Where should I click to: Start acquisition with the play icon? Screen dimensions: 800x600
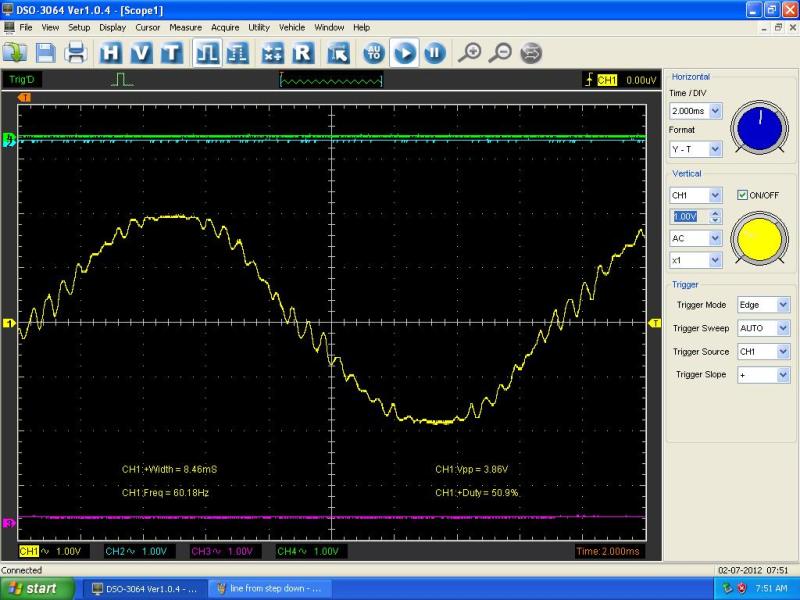pyautogui.click(x=405, y=53)
